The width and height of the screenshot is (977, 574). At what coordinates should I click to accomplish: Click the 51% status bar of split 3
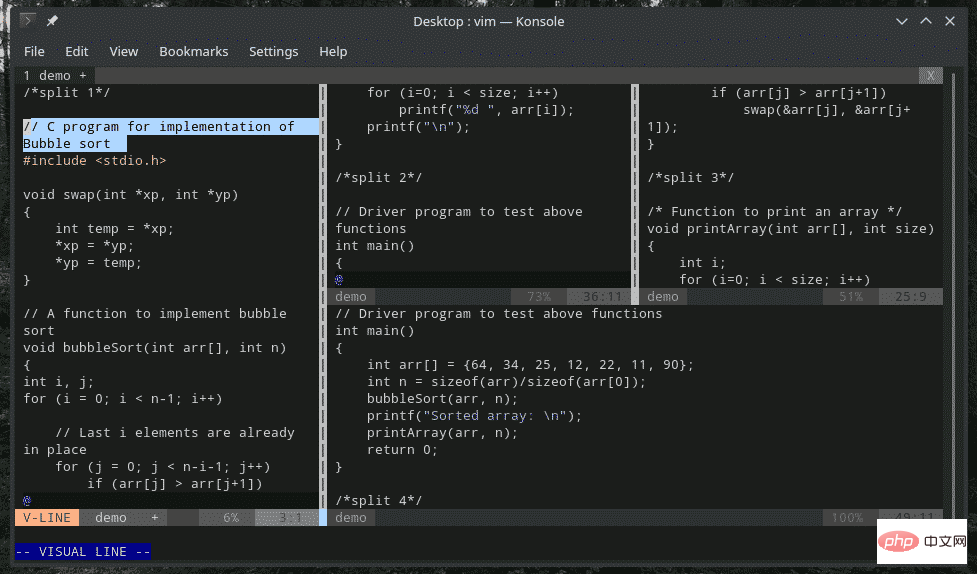click(850, 296)
